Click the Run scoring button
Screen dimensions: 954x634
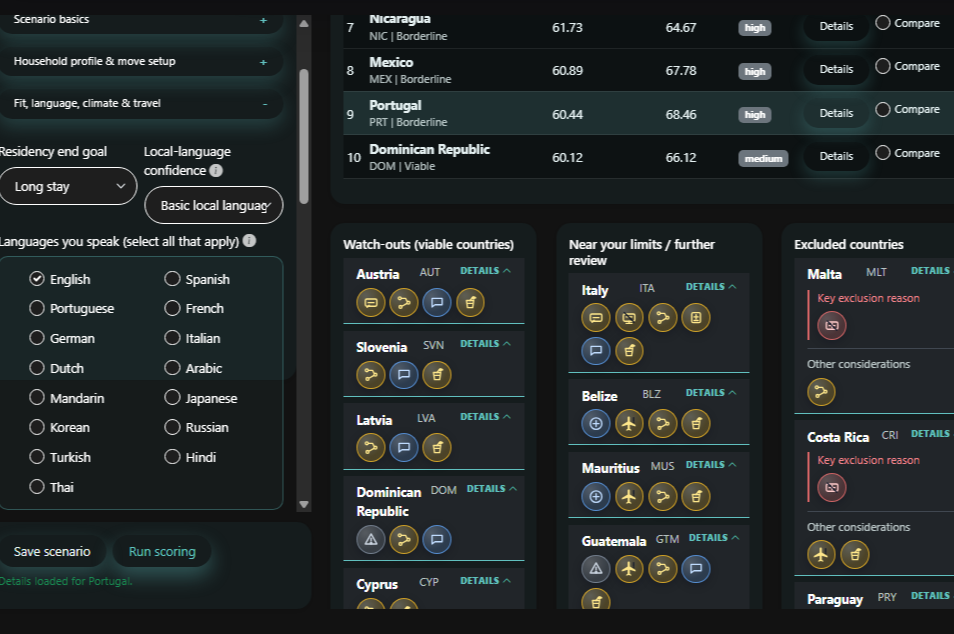(x=162, y=551)
